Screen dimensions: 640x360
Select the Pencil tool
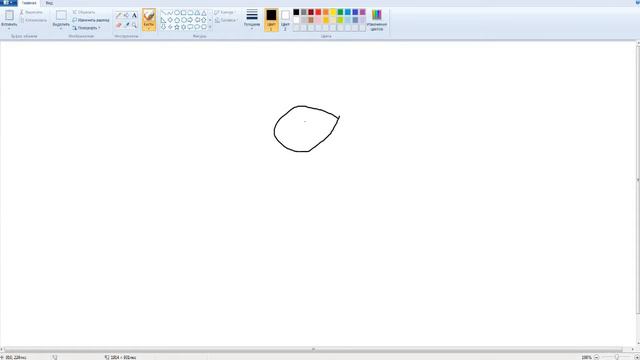119,16
